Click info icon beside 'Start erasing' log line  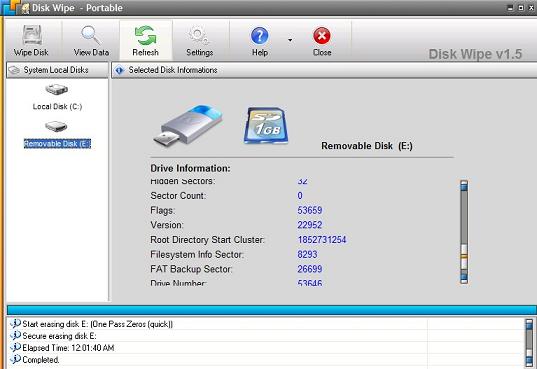(16, 323)
